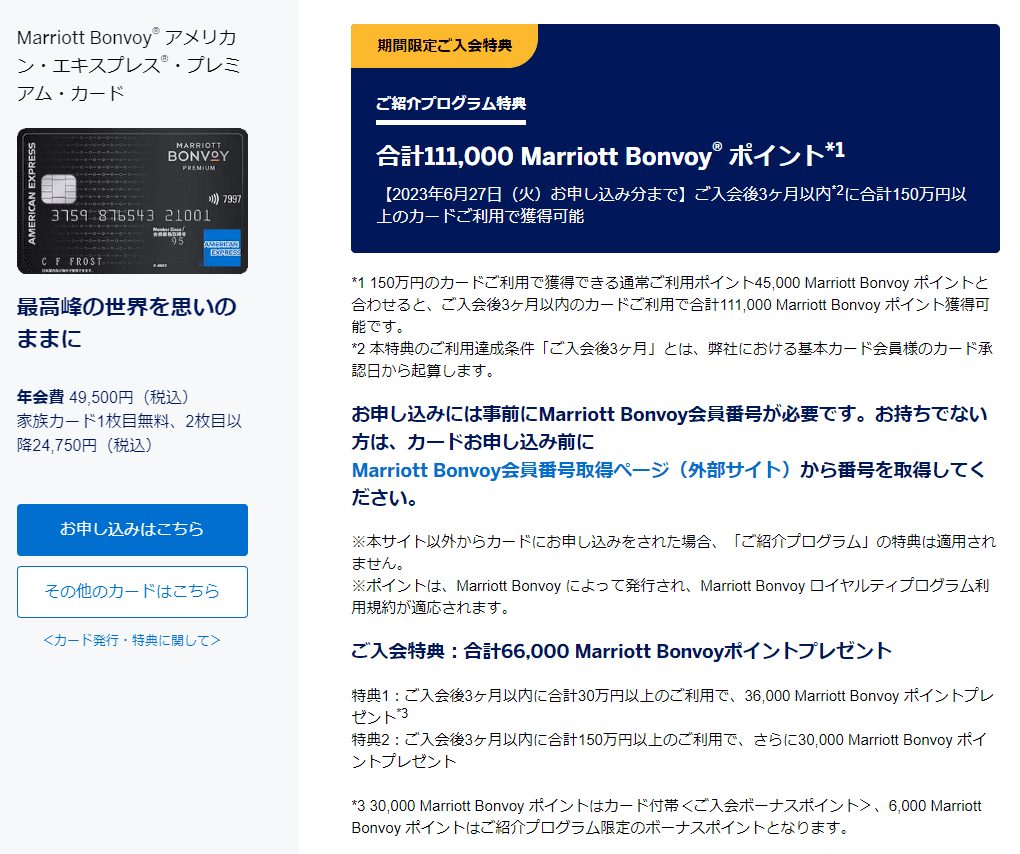This screenshot has width=1020, height=854.
Task: Click the 合計111,000 Marriott Bonvoy ポイント headline
Action: (610, 155)
